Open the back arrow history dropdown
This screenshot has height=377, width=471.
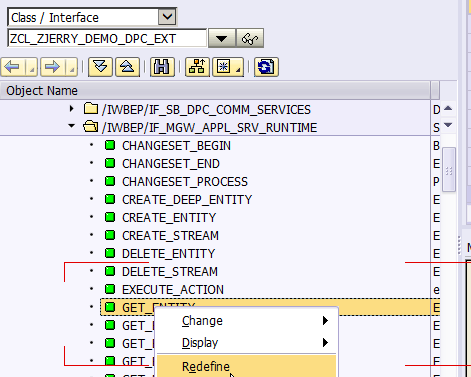tap(31, 67)
